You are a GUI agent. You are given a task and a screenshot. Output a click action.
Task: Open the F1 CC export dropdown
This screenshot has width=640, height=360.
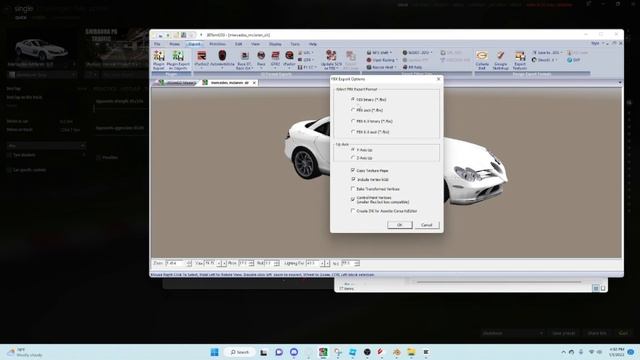pyautogui.click(x=306, y=67)
